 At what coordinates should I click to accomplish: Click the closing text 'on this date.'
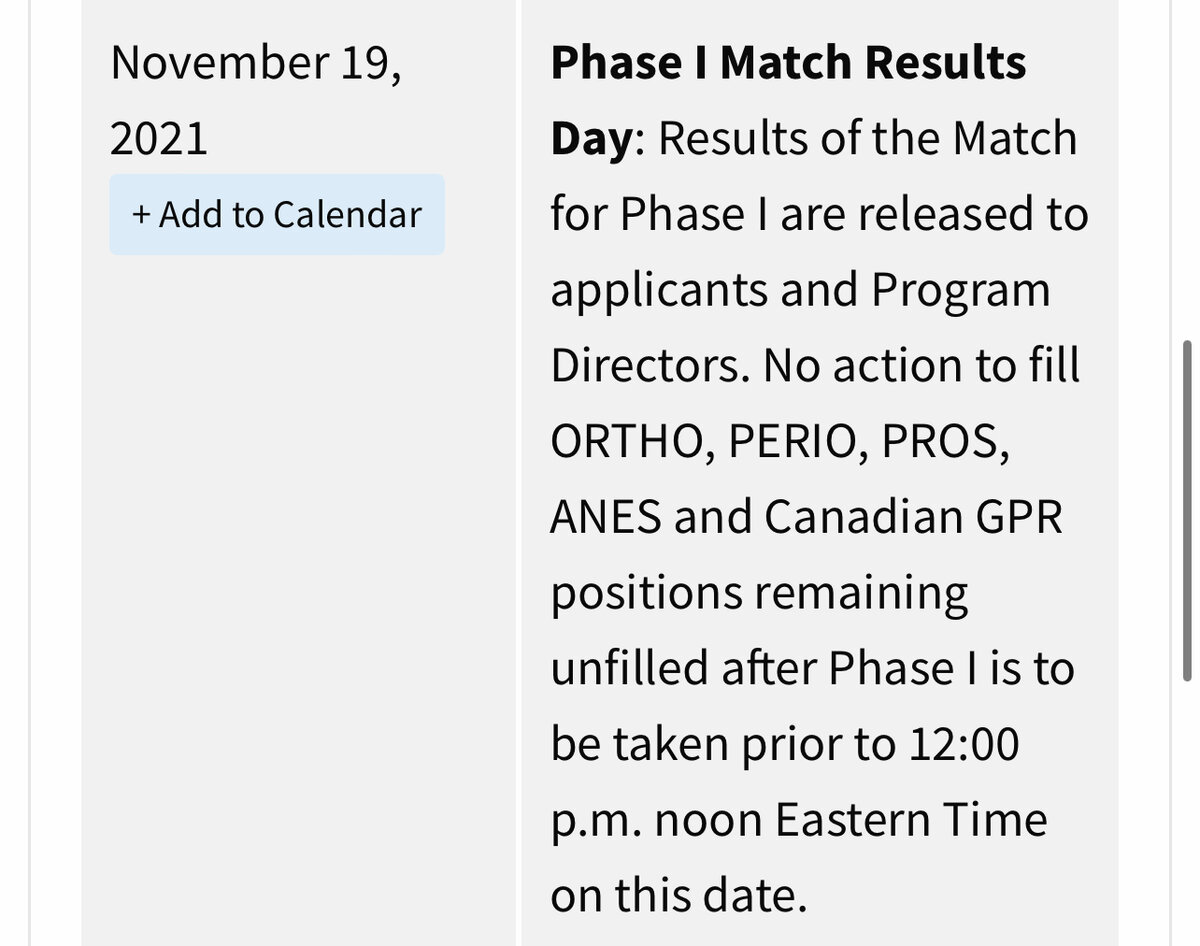(678, 896)
